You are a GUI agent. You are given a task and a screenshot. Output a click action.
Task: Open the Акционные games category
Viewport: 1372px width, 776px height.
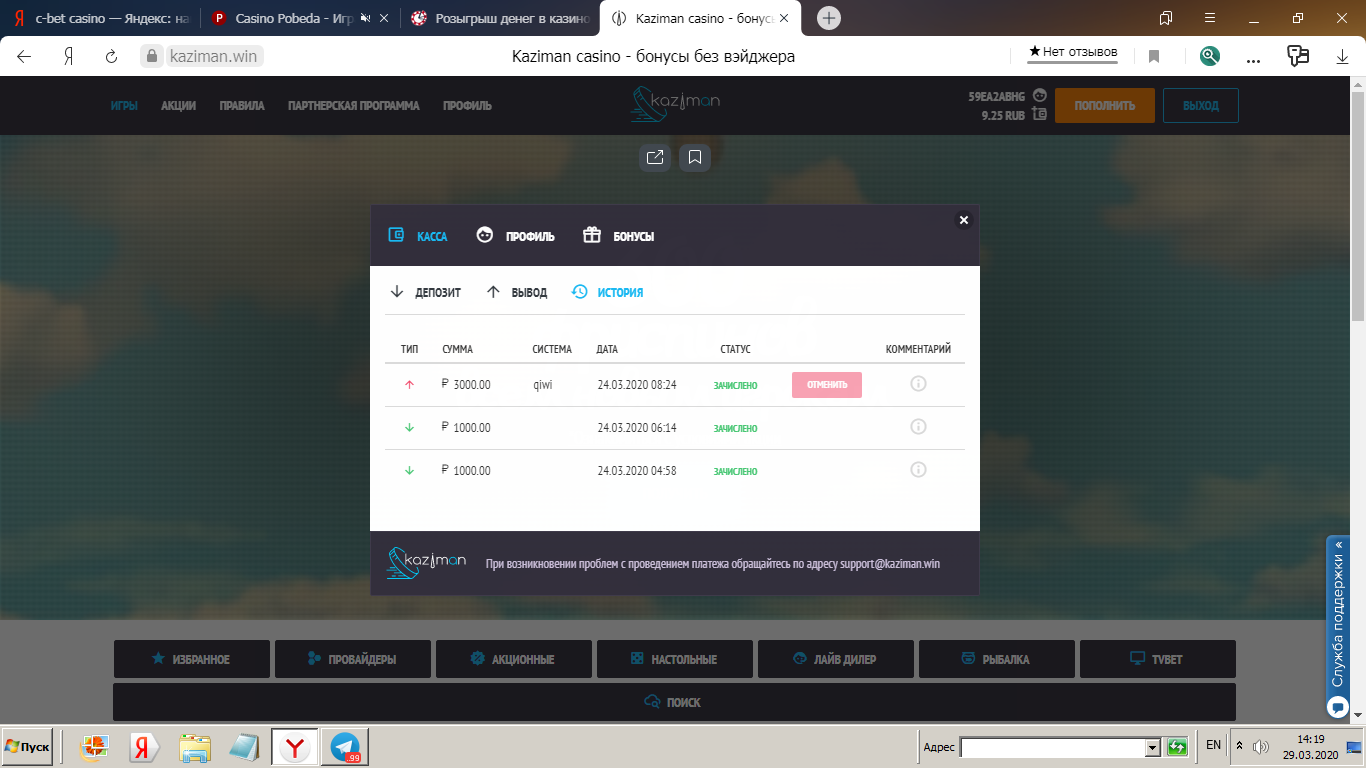pos(514,659)
